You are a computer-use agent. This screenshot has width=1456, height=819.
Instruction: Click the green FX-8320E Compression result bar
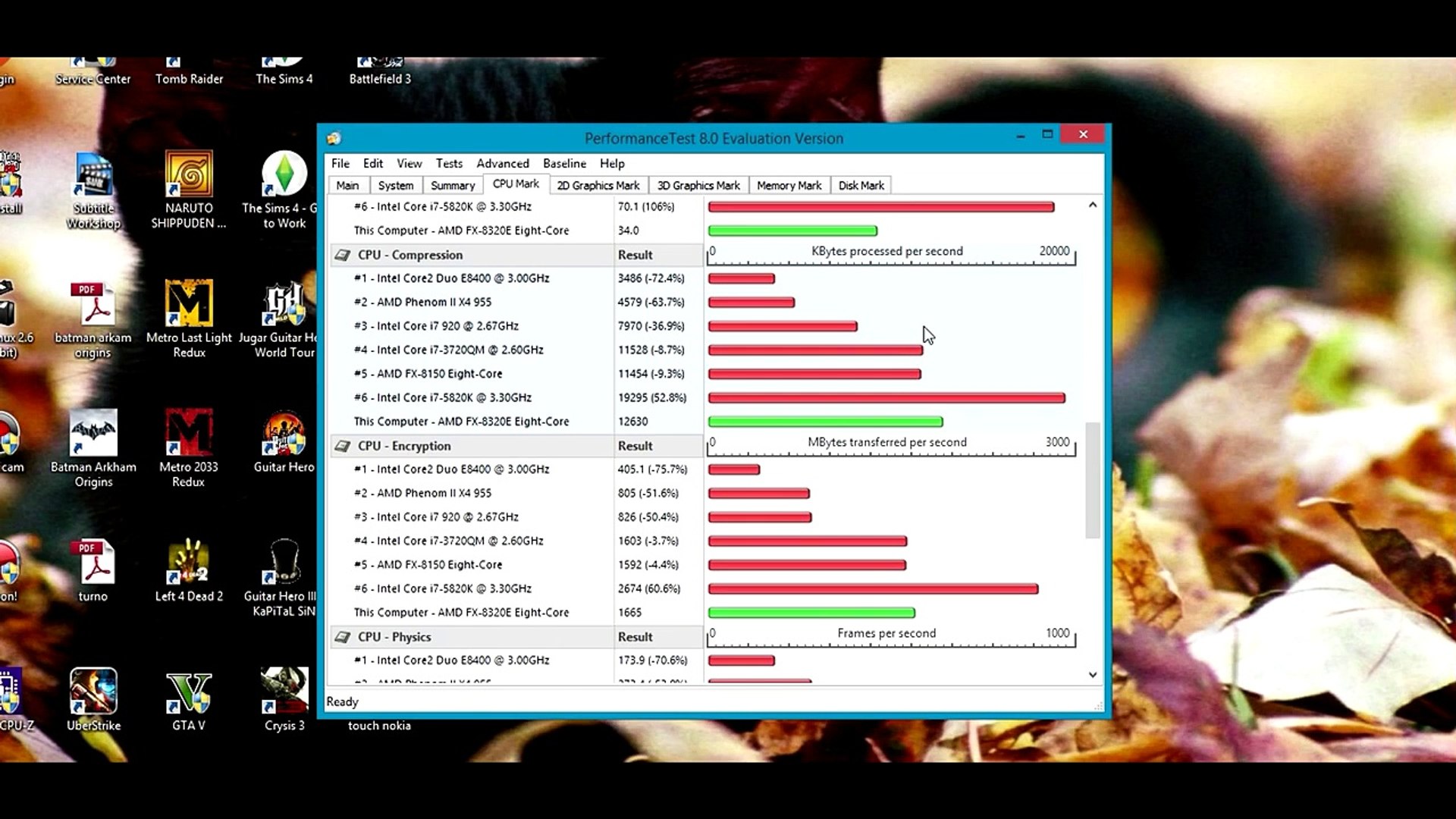[x=825, y=422]
